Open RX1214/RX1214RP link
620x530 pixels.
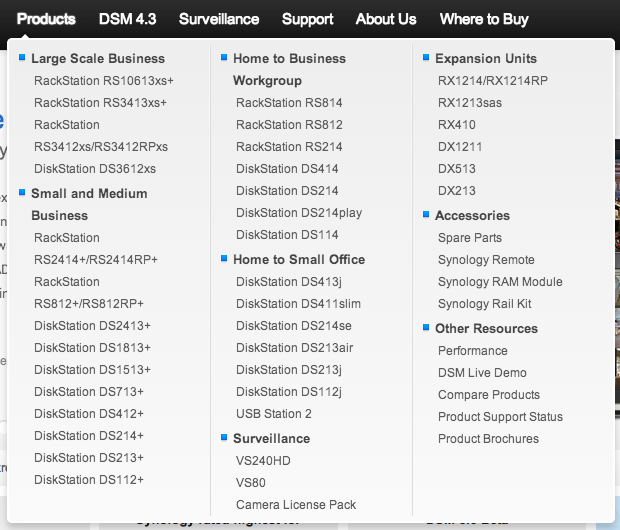coord(493,81)
